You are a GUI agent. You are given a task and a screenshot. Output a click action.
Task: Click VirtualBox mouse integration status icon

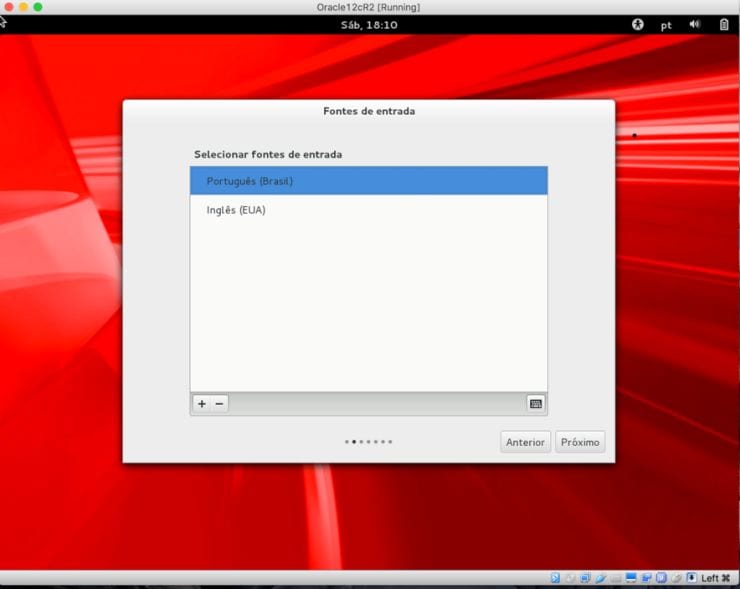click(676, 578)
